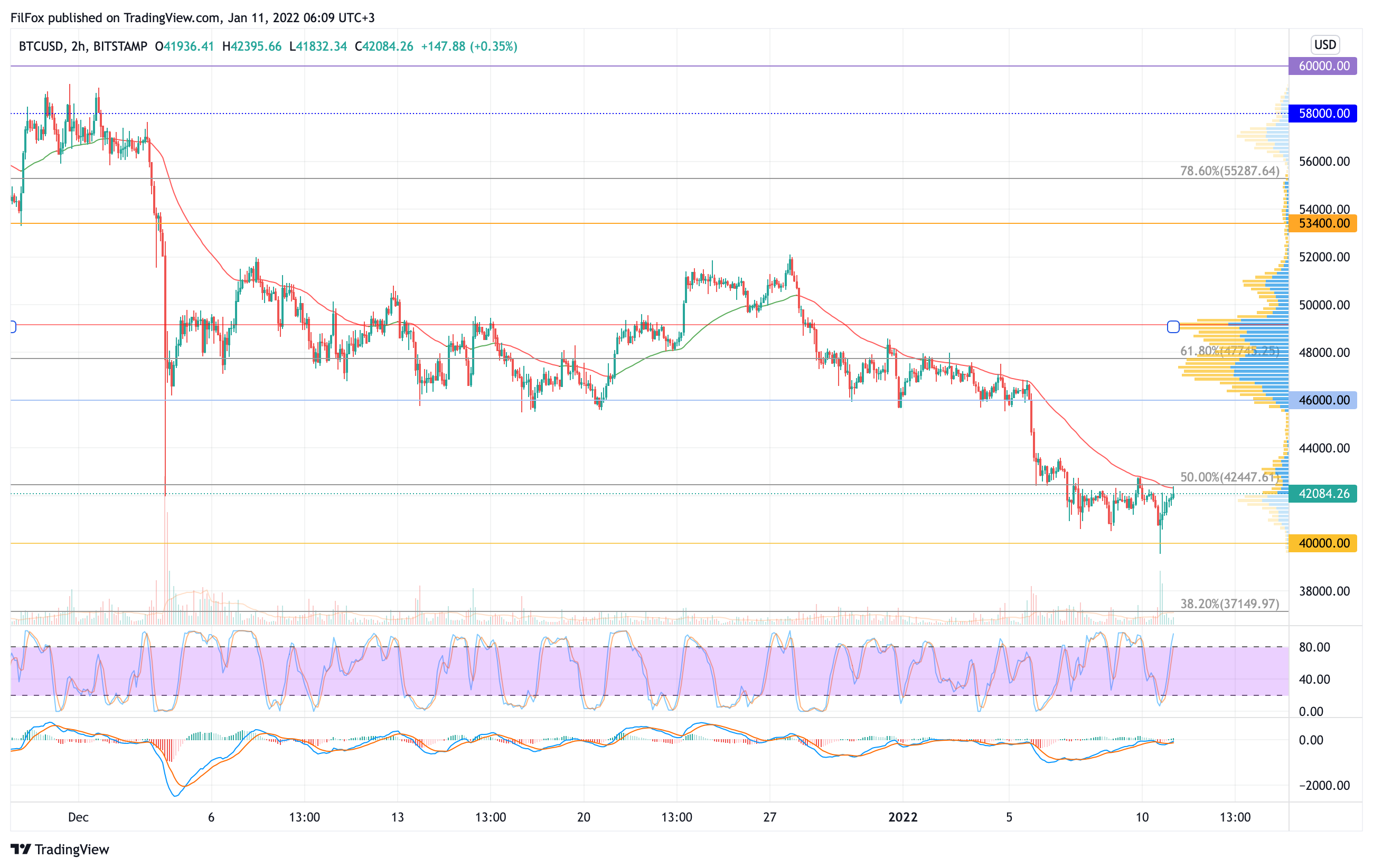Image resolution: width=1373 pixels, height=868 pixels.
Task: Click the BTCUSD symbol title
Action: pos(41,46)
